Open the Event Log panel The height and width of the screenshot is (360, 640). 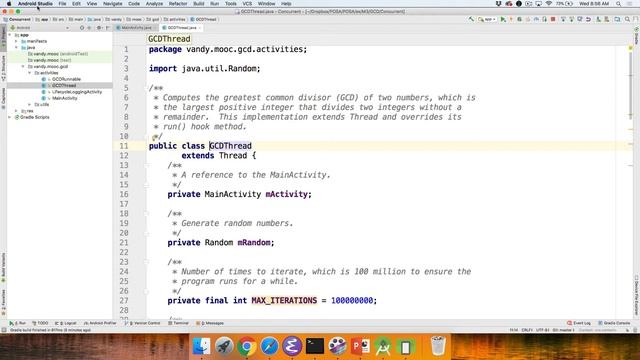(579, 323)
